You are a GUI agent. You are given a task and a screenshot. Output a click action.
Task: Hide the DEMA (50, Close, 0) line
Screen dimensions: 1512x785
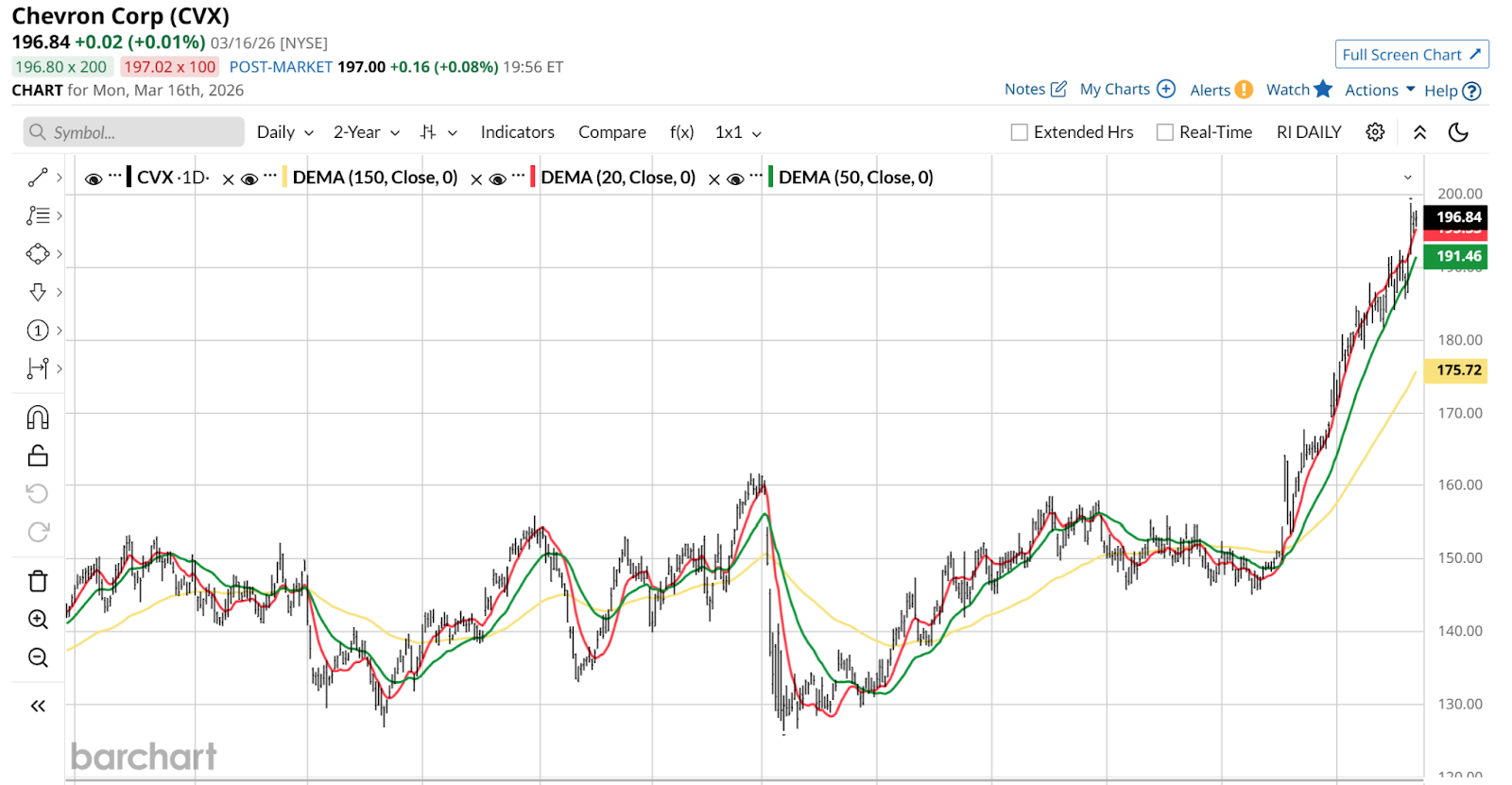click(735, 179)
